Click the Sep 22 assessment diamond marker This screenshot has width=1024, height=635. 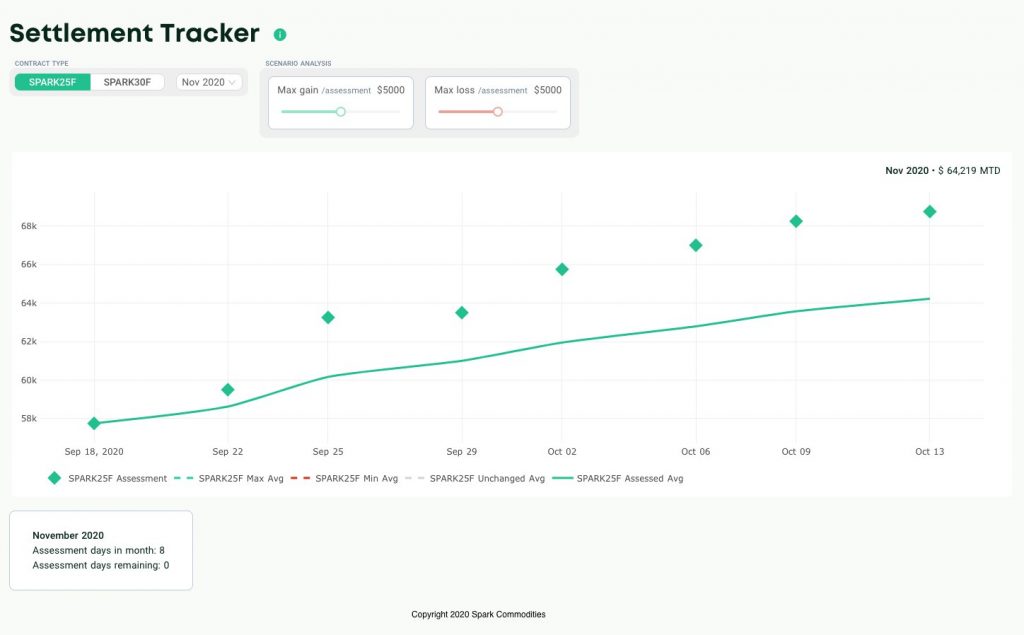pos(228,389)
